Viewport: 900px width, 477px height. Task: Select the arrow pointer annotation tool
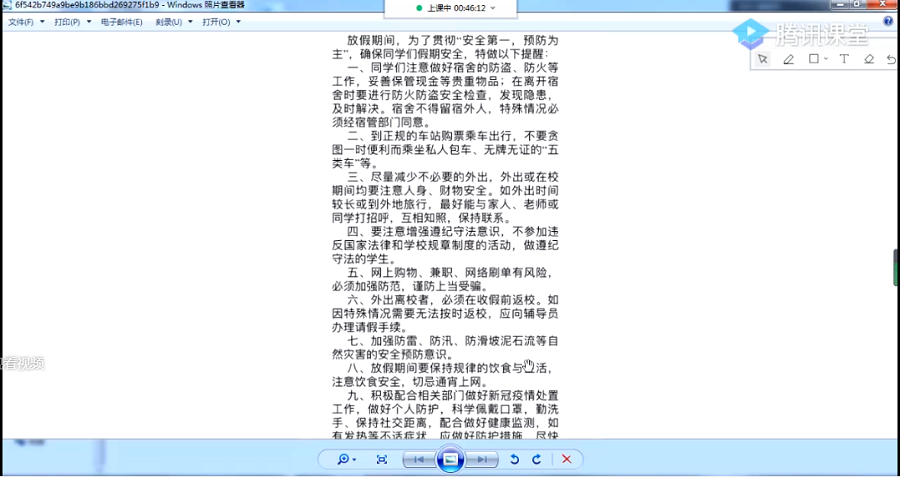(x=762, y=59)
